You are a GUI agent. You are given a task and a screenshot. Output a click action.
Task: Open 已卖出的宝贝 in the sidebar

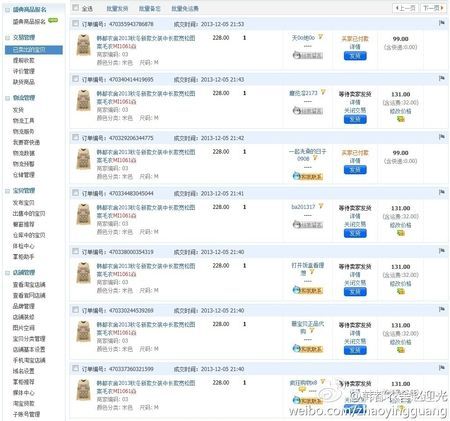(34, 50)
